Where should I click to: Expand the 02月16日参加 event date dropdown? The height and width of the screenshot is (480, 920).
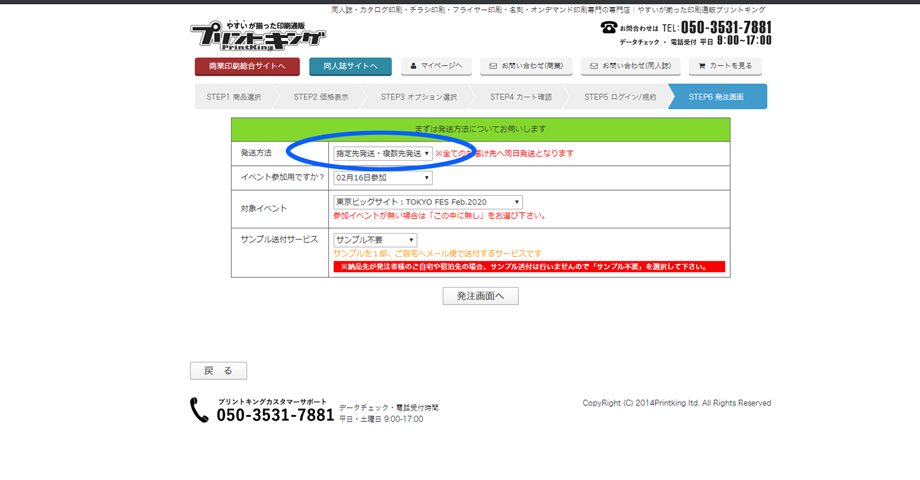coord(383,178)
